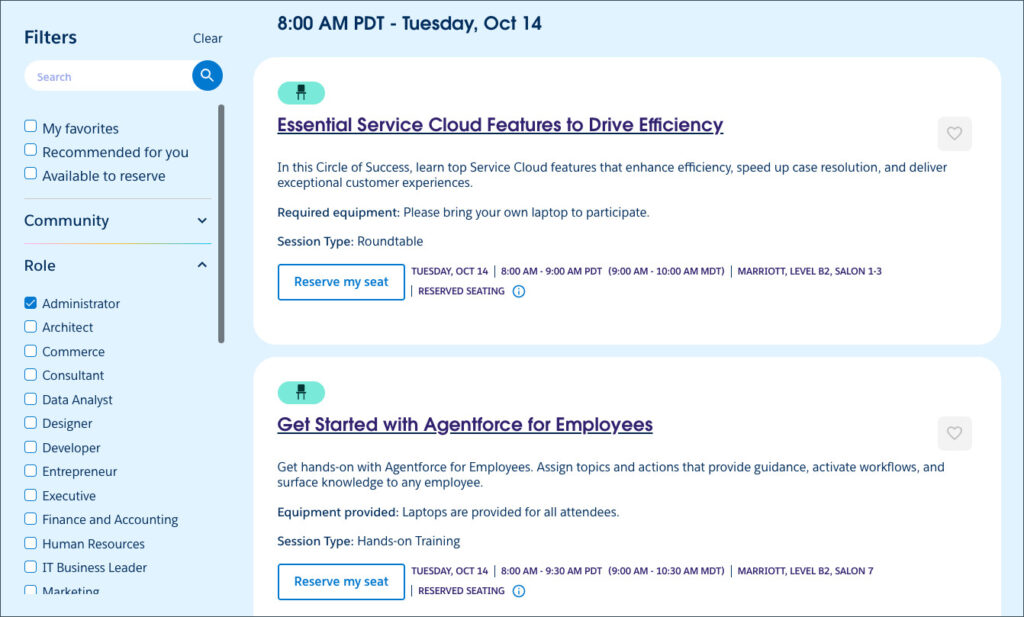Click the blue search magnifier button
This screenshot has height=617, width=1024.
[207, 76]
